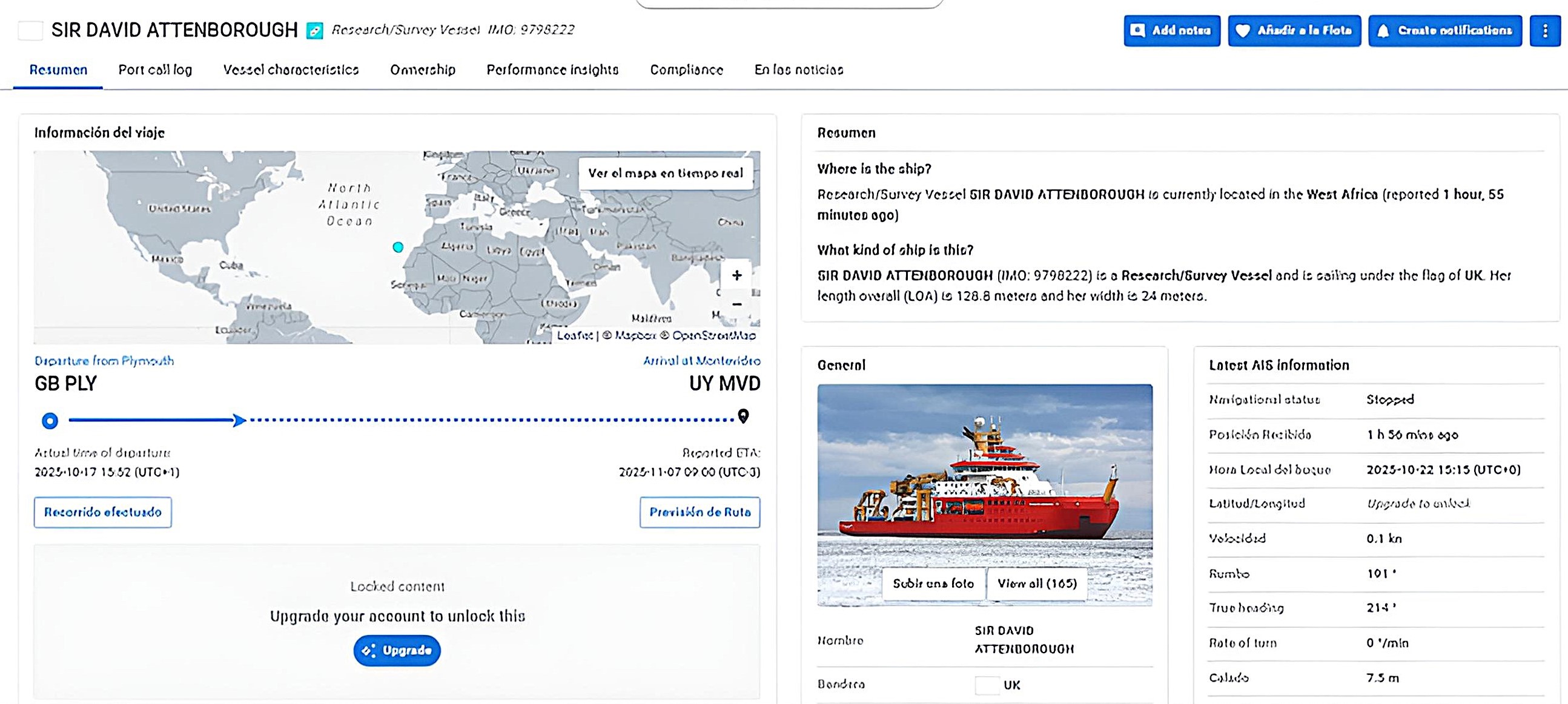
Task: Switch to the Port call log tab
Action: pos(155,70)
